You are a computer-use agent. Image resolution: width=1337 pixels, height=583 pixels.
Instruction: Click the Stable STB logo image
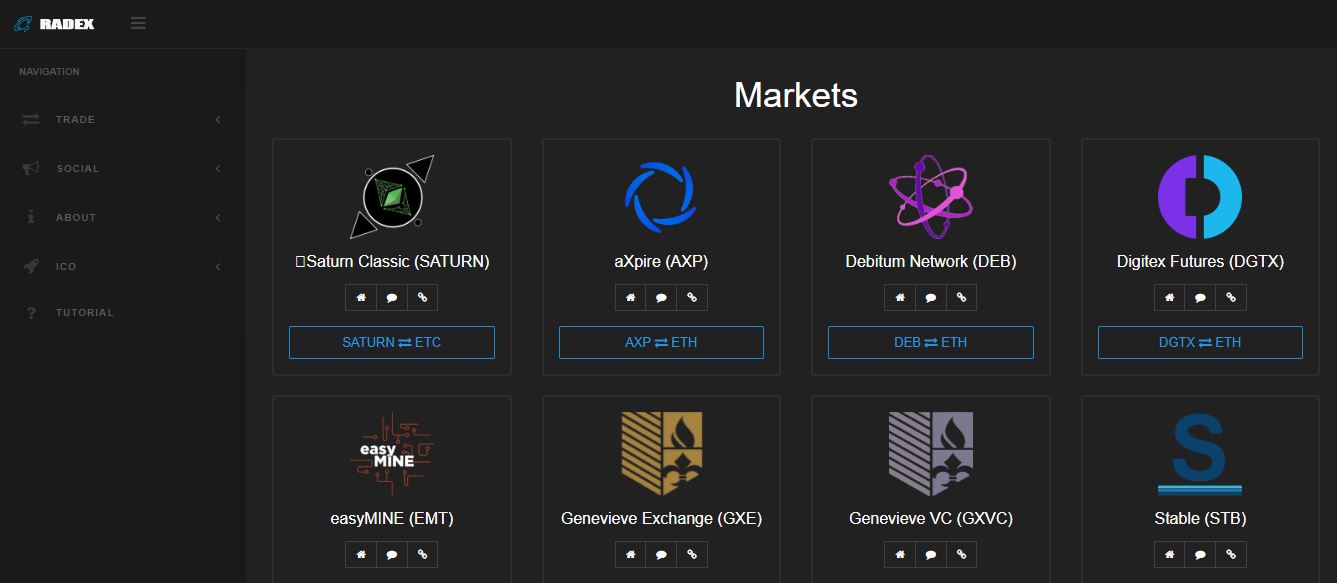[x=1200, y=454]
